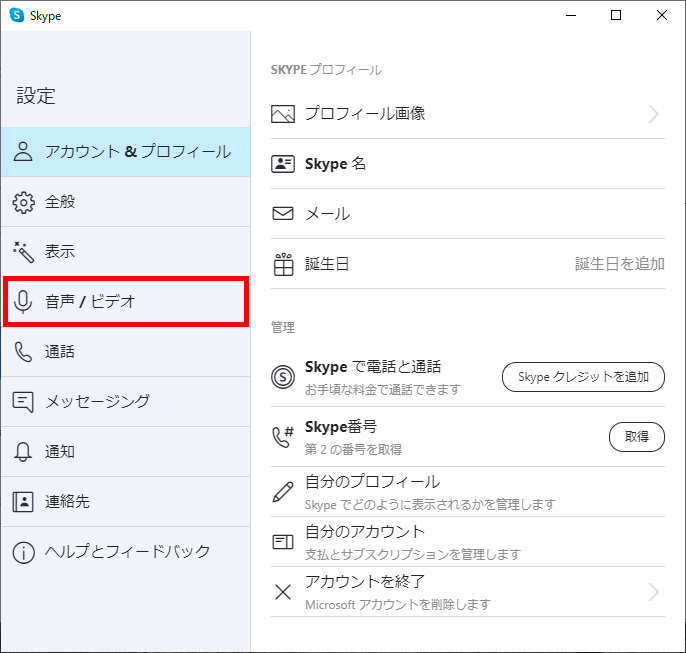The image size is (686, 653).
Task: Close the Skype settings window
Action: pyautogui.click(x=662, y=15)
